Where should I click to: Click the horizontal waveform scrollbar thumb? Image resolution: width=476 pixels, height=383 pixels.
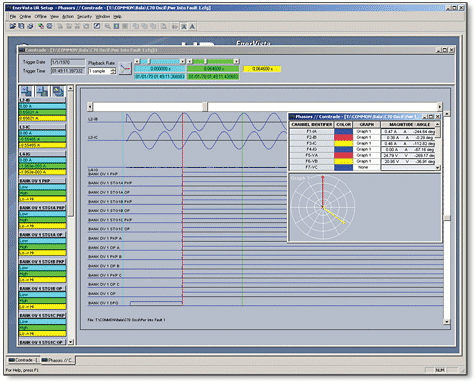point(205,107)
